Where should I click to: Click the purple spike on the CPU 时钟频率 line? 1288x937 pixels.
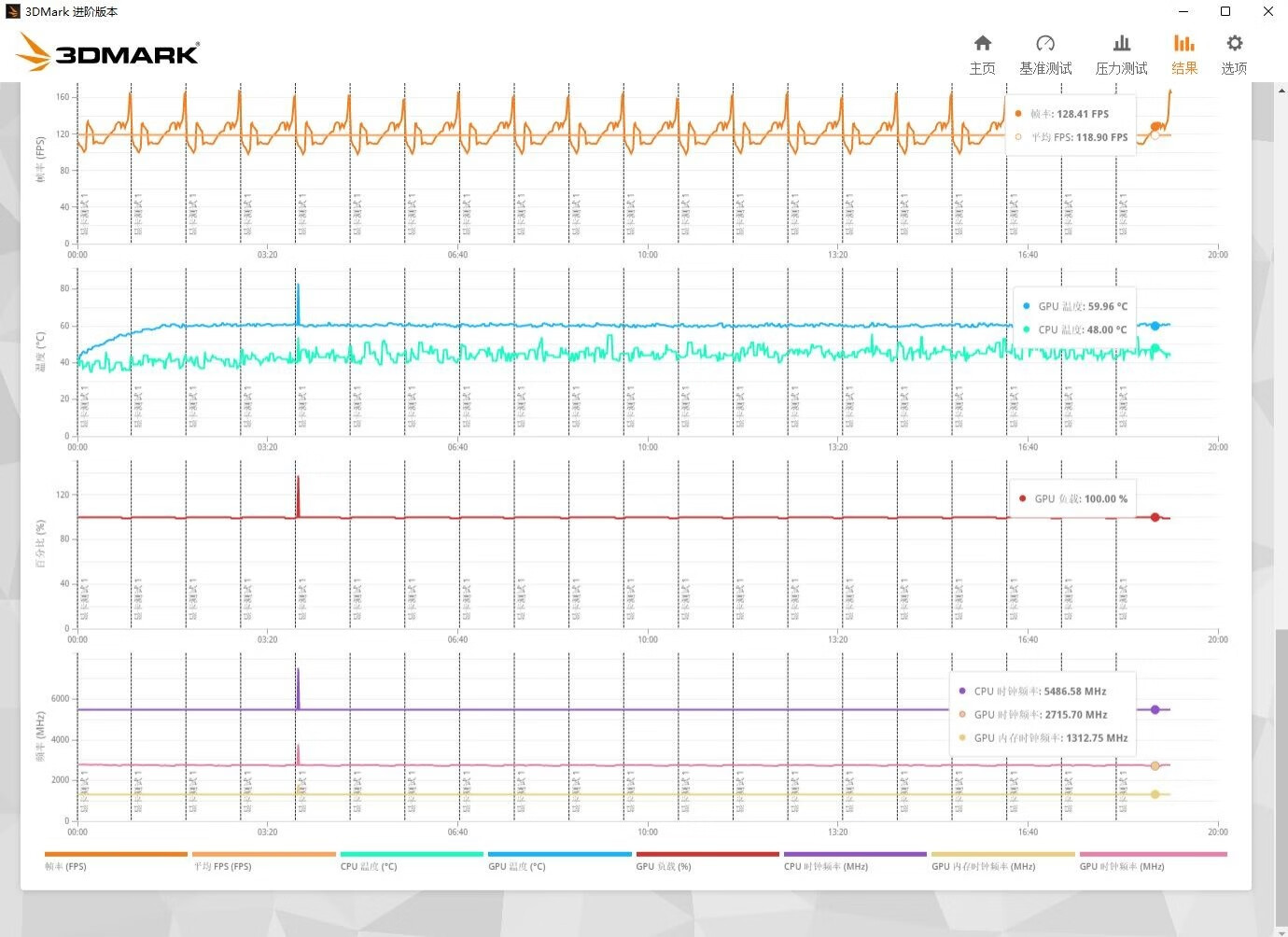(x=298, y=688)
